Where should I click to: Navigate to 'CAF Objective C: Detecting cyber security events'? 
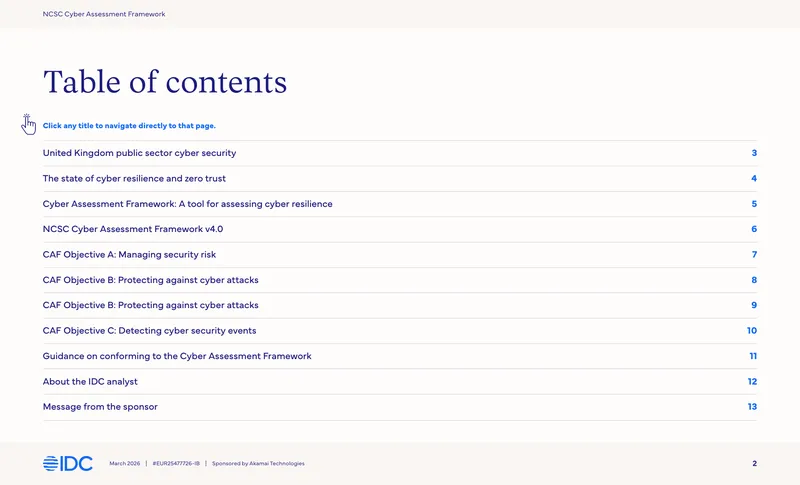click(149, 330)
